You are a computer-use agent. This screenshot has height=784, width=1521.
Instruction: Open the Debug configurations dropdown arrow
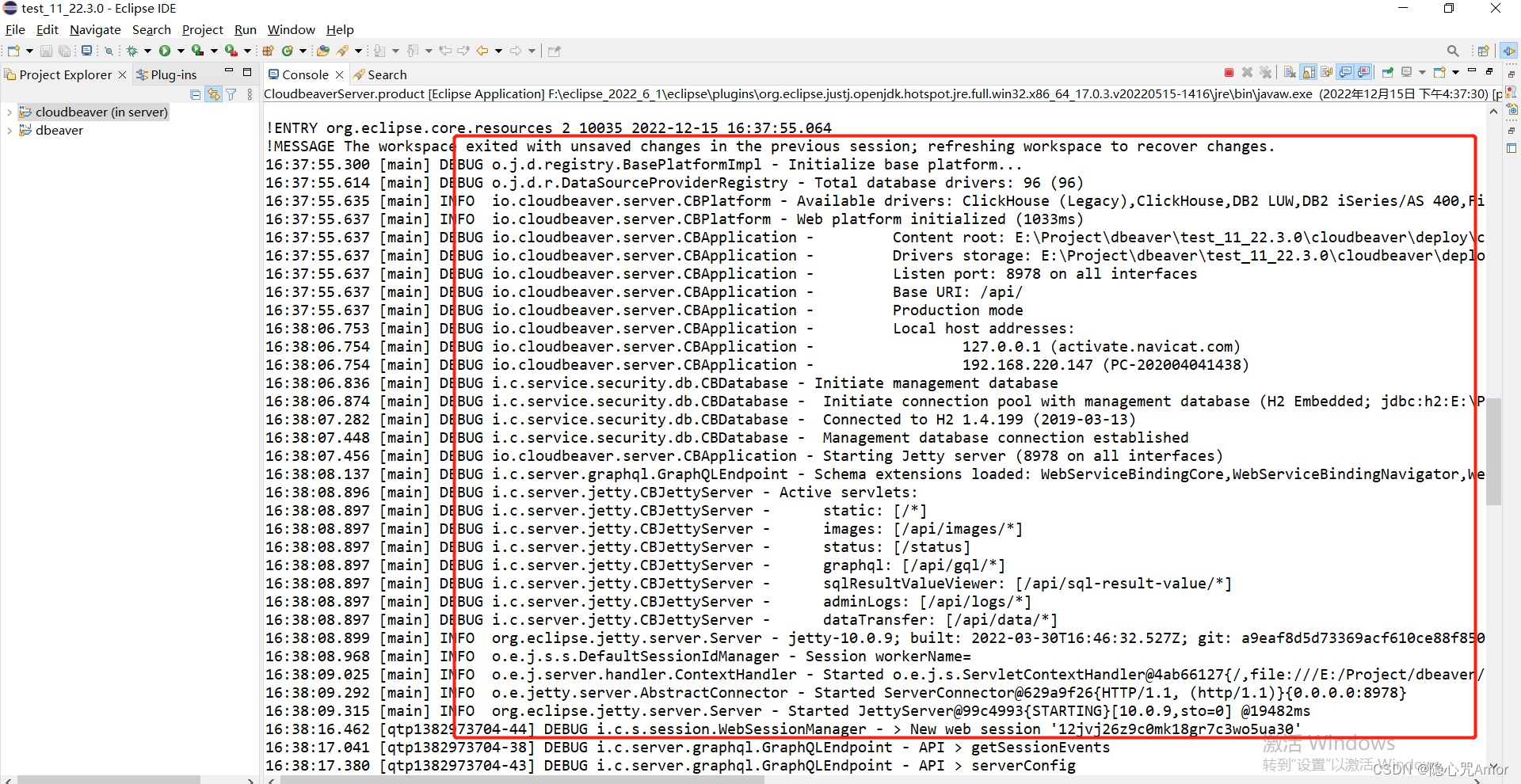tap(147, 51)
